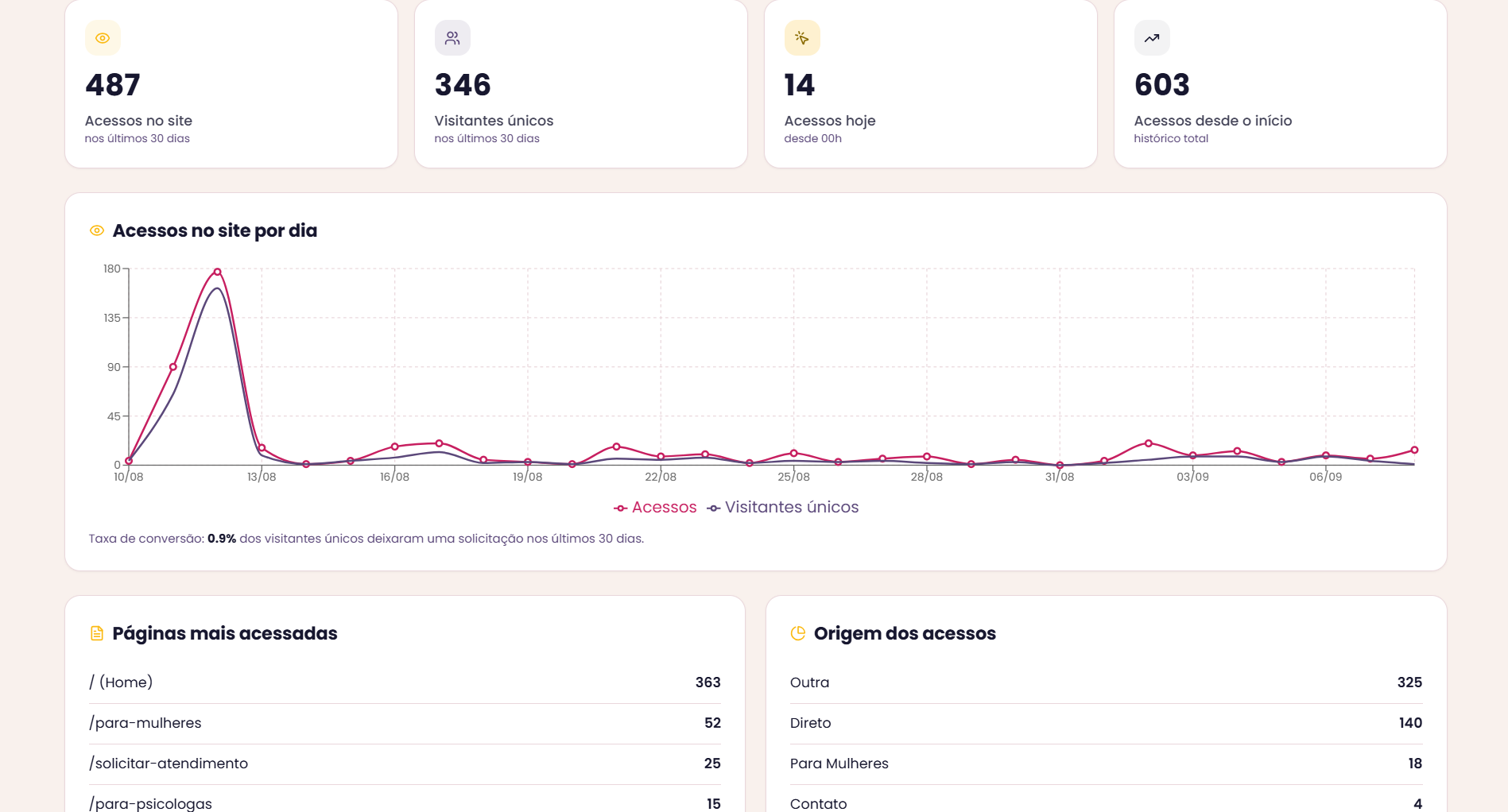This screenshot has width=1508, height=812.
Task: Click the Origem dos acessos heading
Action: point(905,633)
